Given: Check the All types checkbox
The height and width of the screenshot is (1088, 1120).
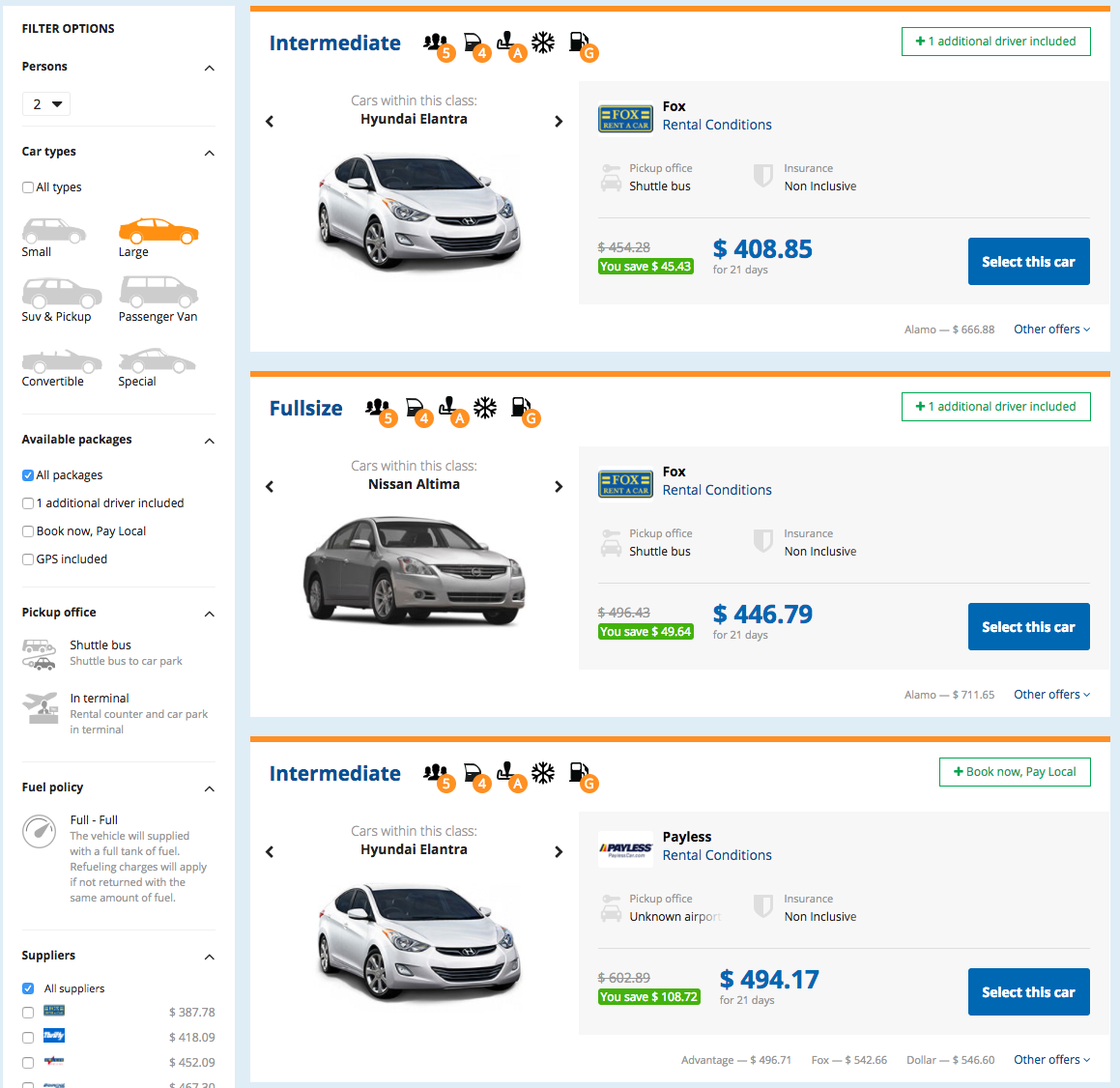Looking at the screenshot, I should click(28, 187).
